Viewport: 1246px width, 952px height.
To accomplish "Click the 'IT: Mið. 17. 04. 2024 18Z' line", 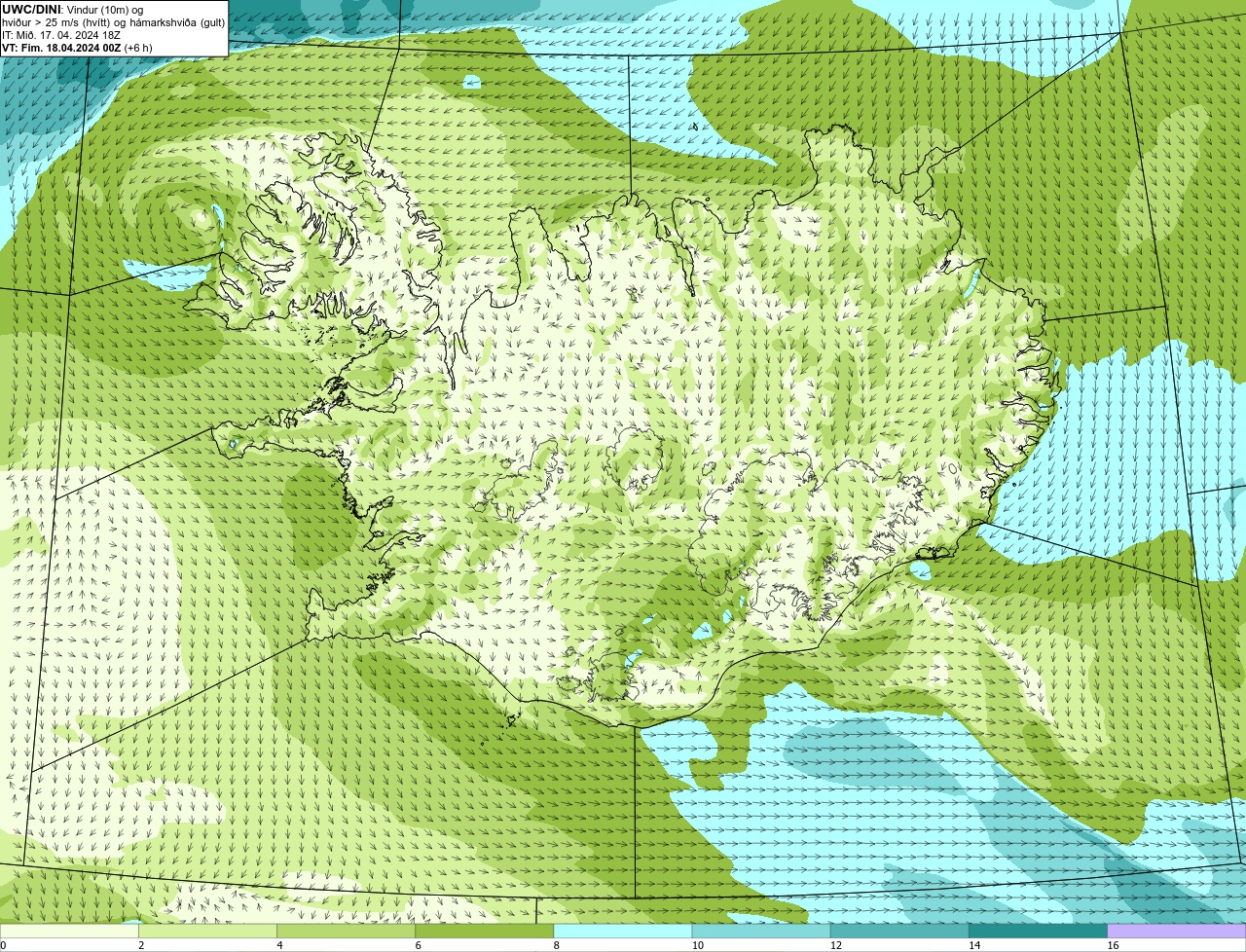I will pos(61,34).
